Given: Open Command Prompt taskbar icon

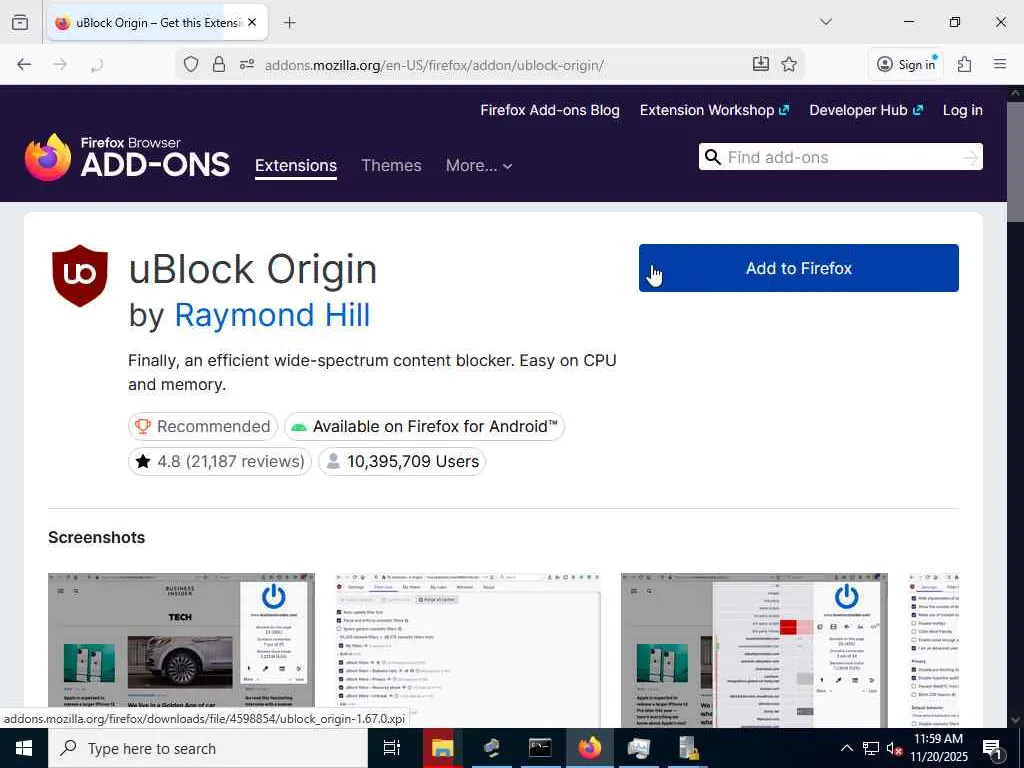Looking at the screenshot, I should [x=539, y=748].
